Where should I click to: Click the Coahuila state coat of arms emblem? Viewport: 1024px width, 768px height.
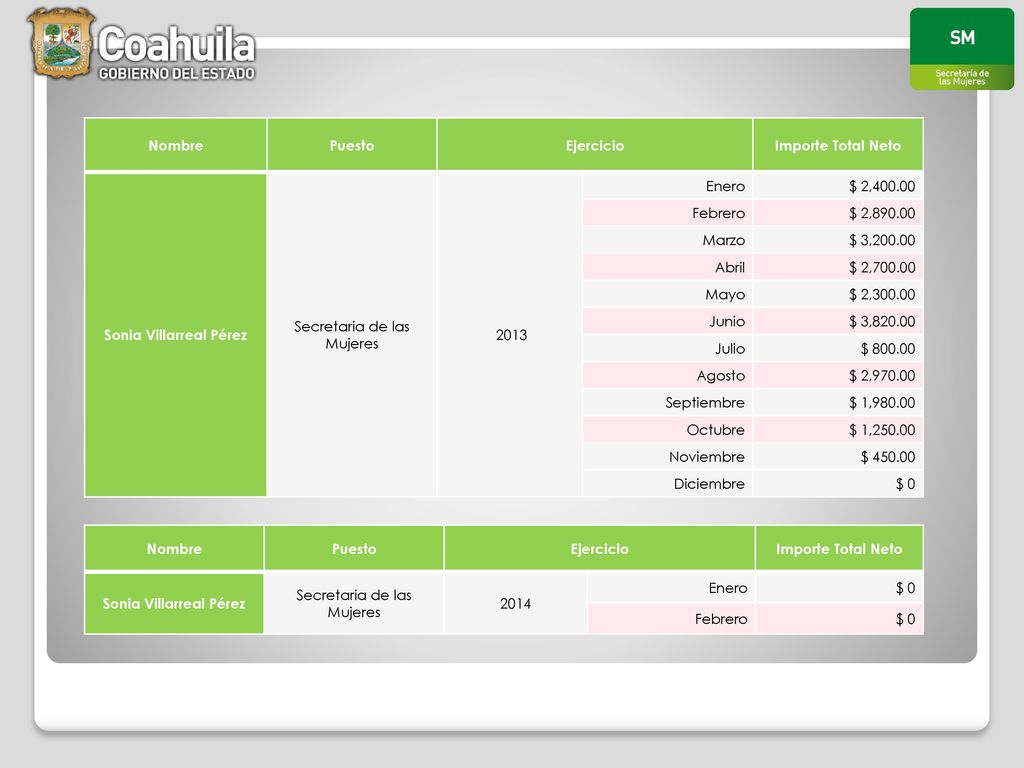[61, 43]
